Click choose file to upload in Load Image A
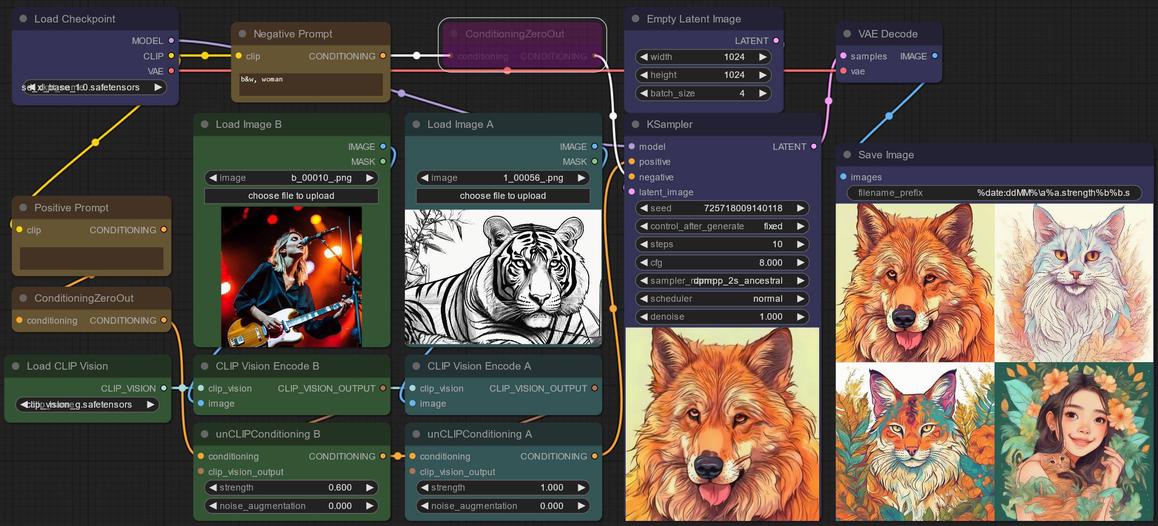The image size is (1158, 526). pyautogui.click(x=503, y=196)
